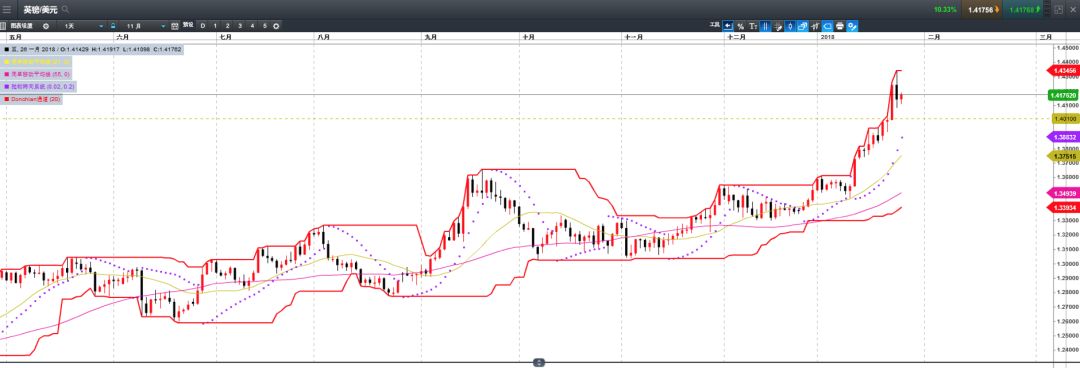This screenshot has width=1080, height=368.
Task: Toggle the vertical lines tool
Action: click(x=765, y=26)
